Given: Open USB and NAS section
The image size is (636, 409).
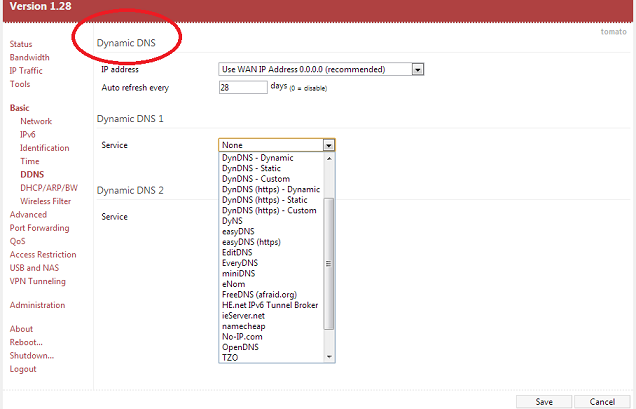Looking at the screenshot, I should (x=34, y=268).
